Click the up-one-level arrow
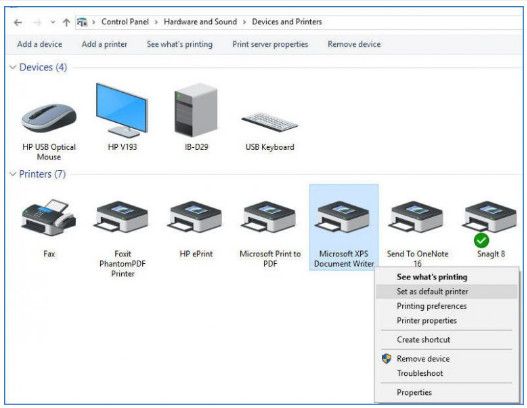 66,23
